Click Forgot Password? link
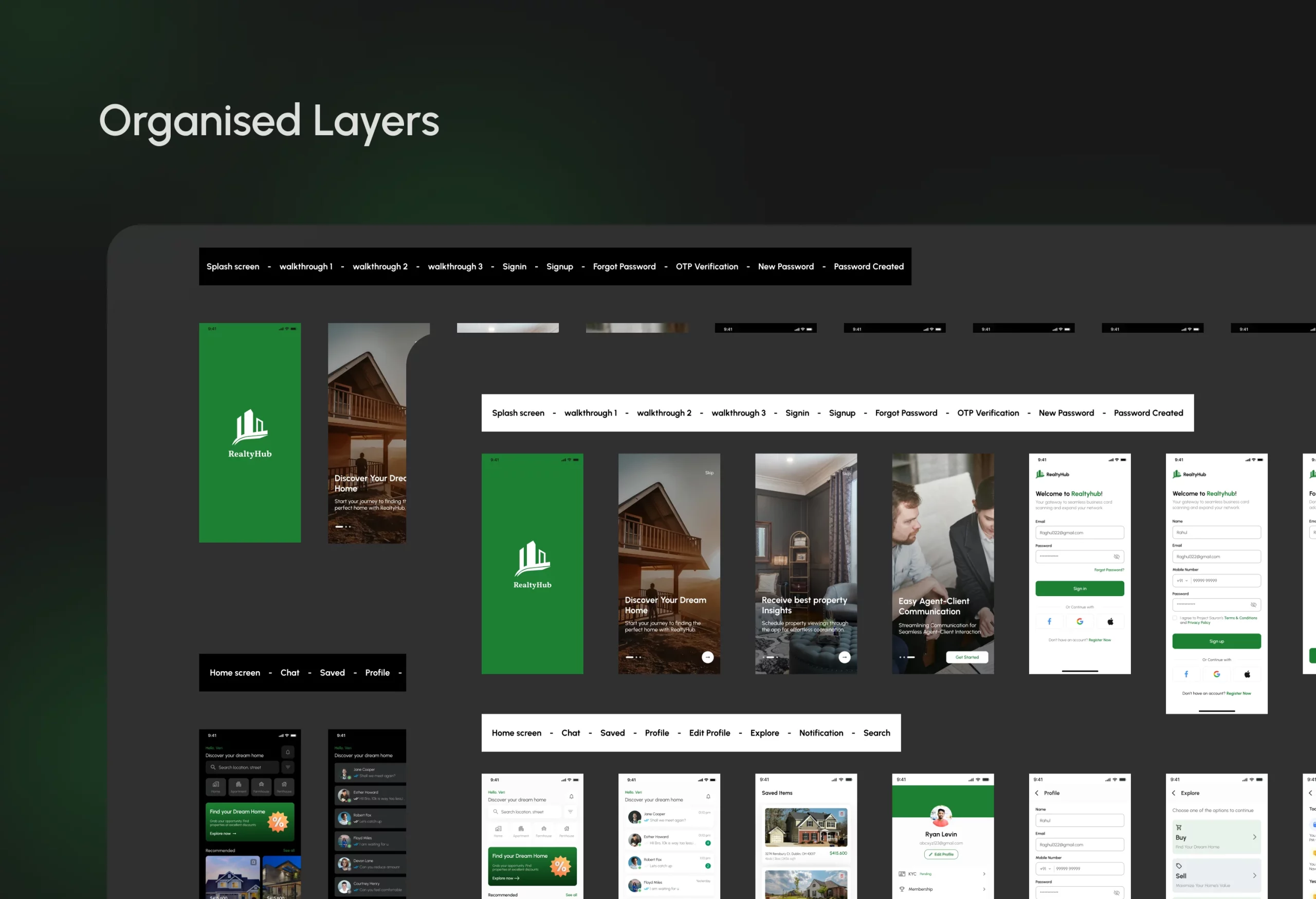 pos(1109,570)
